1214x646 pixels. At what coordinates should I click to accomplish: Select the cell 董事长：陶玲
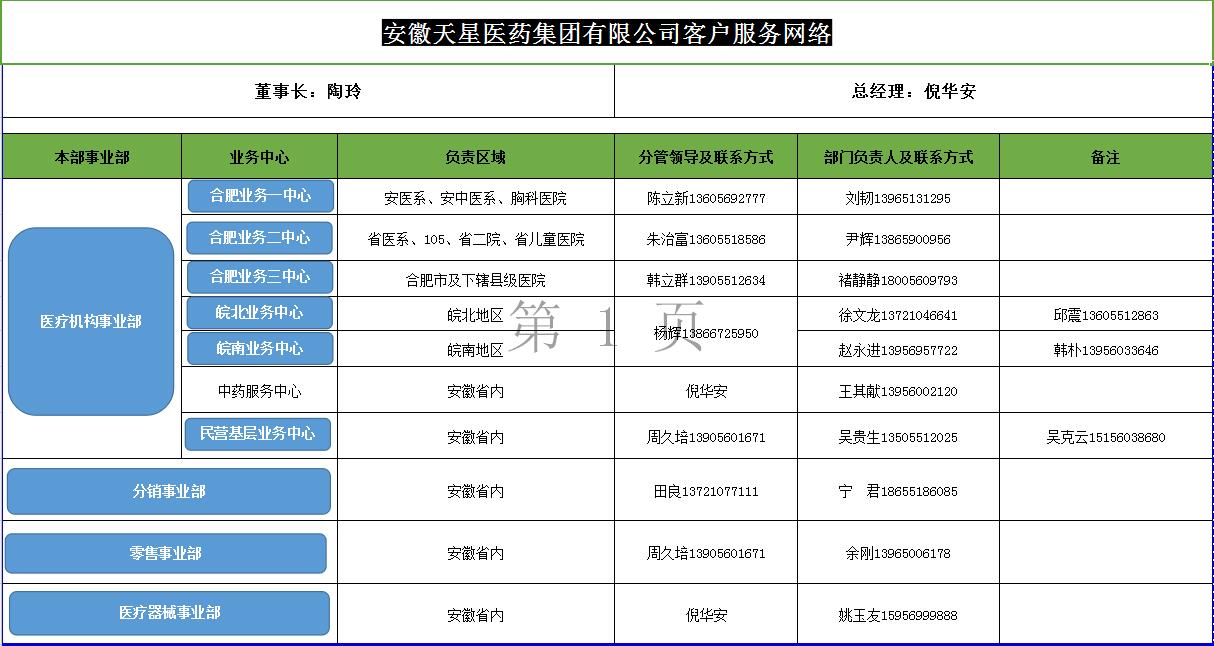tap(308, 91)
